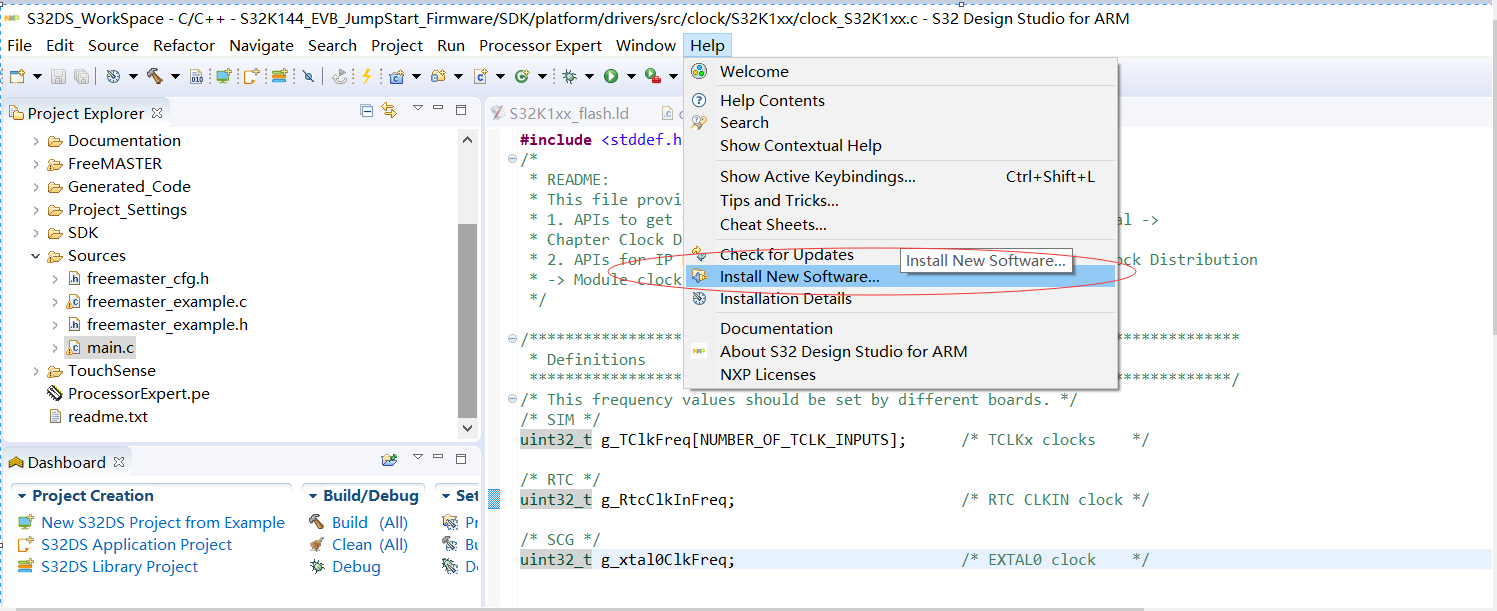The width and height of the screenshot is (1497, 611).
Task: Click the green Run toolbar button
Action: click(x=610, y=76)
